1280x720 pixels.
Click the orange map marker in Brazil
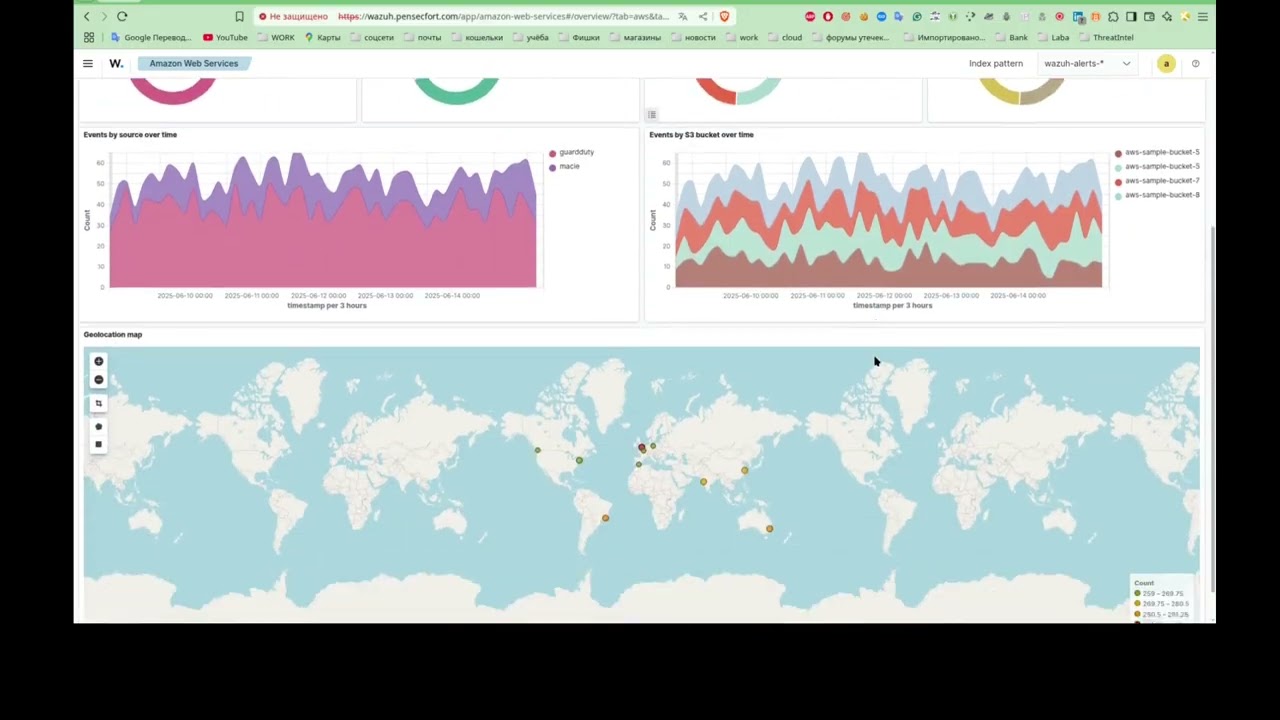pyautogui.click(x=605, y=518)
